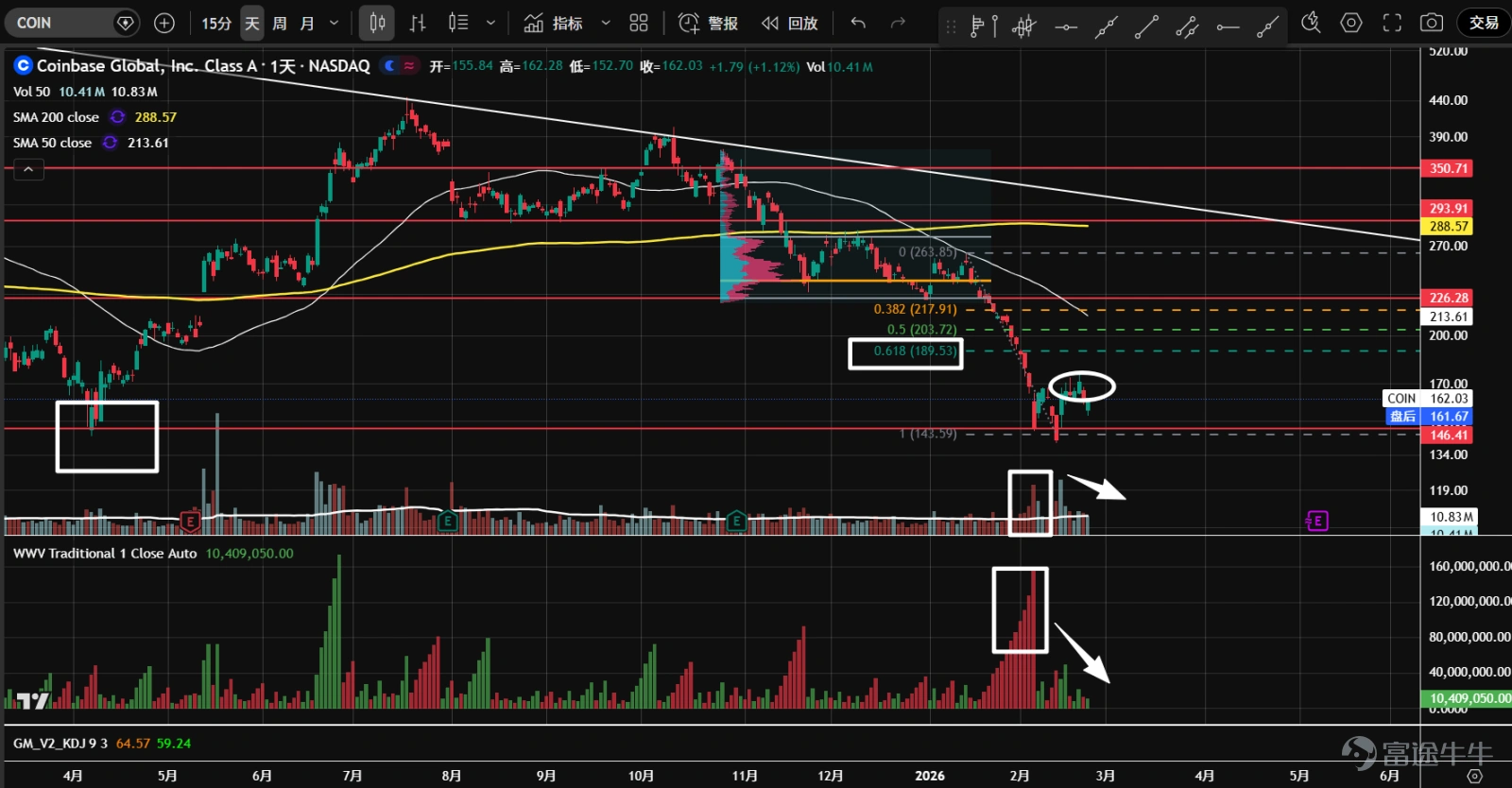1512x788 pixels.
Task: Redo the last action
Action: click(x=898, y=23)
